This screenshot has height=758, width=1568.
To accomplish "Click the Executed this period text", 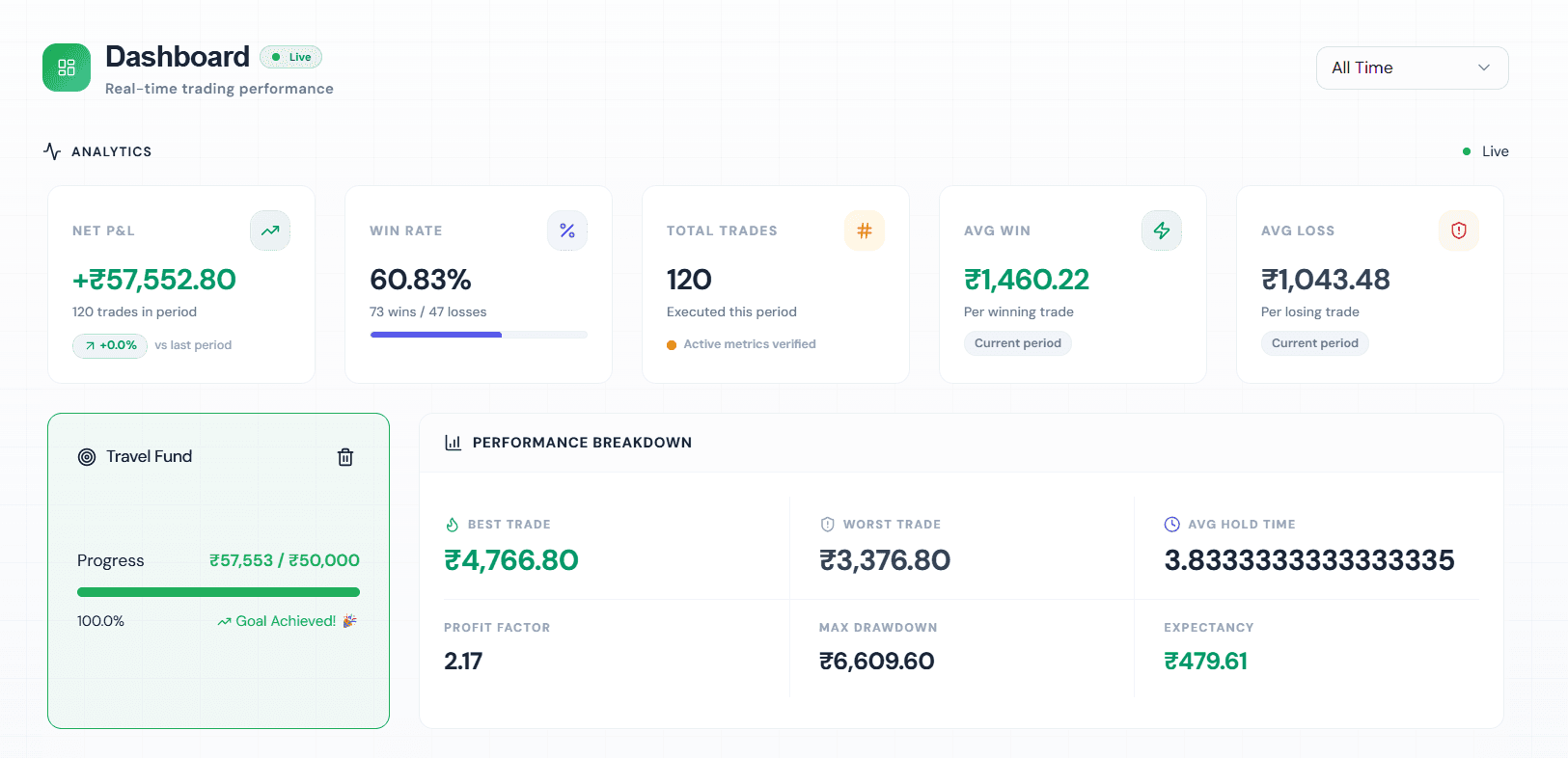I will [731, 311].
